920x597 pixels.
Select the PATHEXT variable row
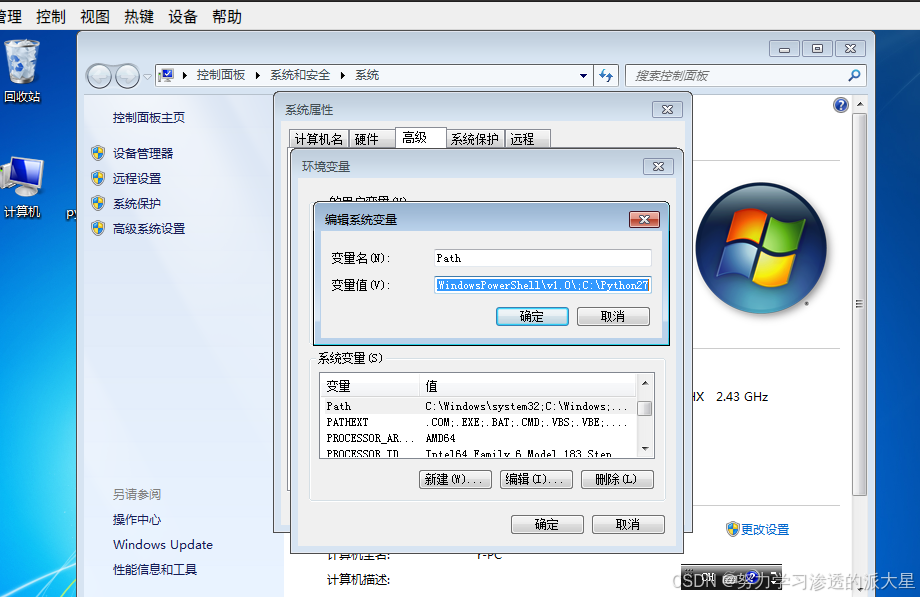pos(478,421)
